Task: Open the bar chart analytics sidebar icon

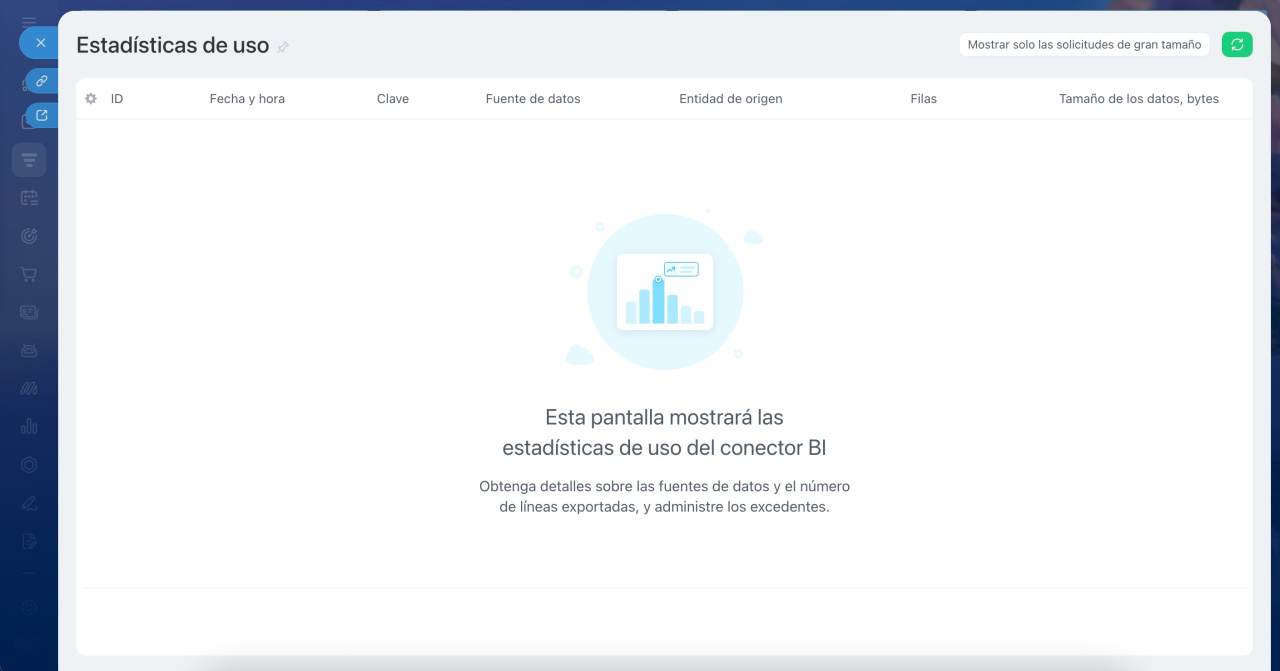Action: click(x=29, y=426)
